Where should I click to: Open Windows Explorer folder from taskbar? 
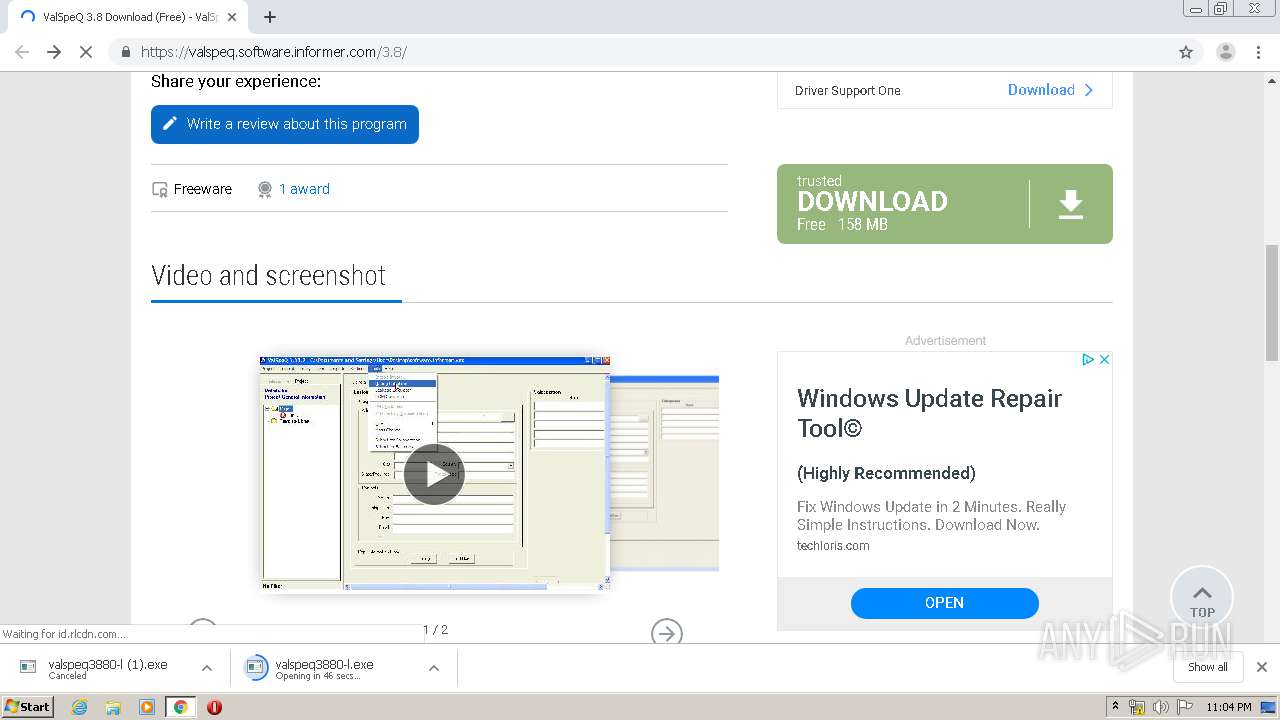click(x=113, y=707)
